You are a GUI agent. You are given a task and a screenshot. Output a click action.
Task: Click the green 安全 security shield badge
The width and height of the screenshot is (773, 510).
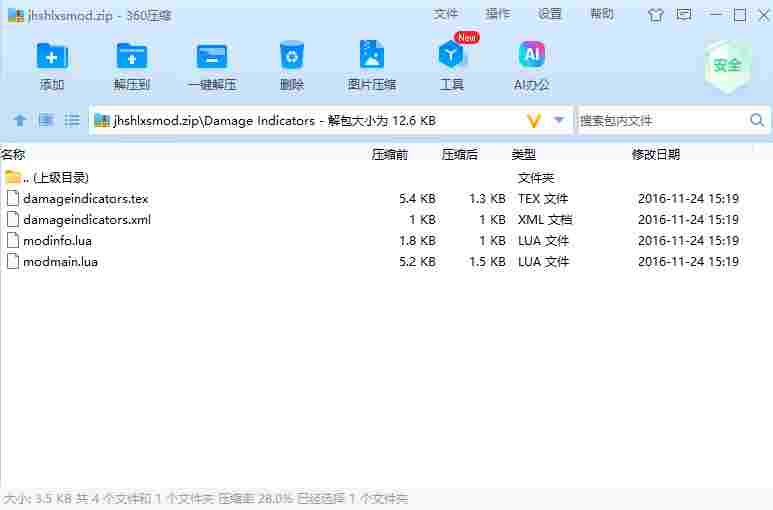[728, 67]
